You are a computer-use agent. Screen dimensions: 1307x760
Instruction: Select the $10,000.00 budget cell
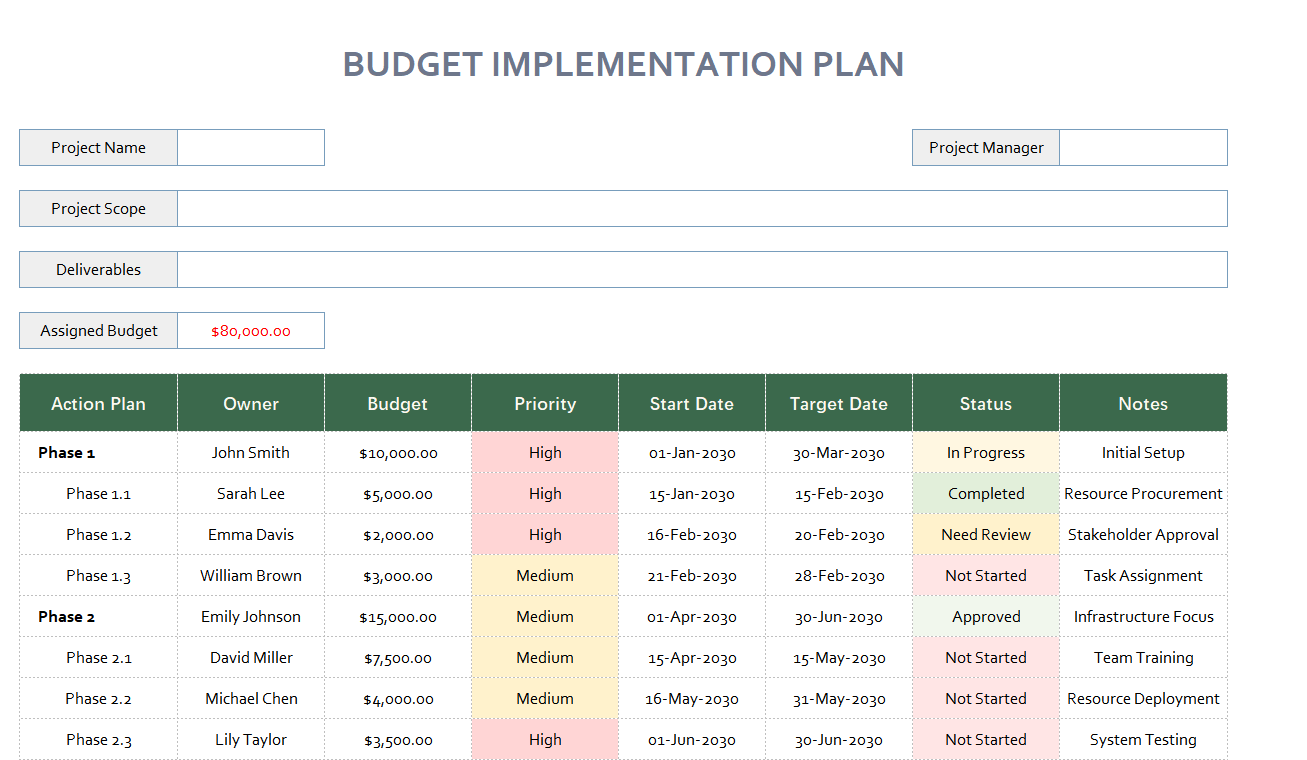pos(398,452)
